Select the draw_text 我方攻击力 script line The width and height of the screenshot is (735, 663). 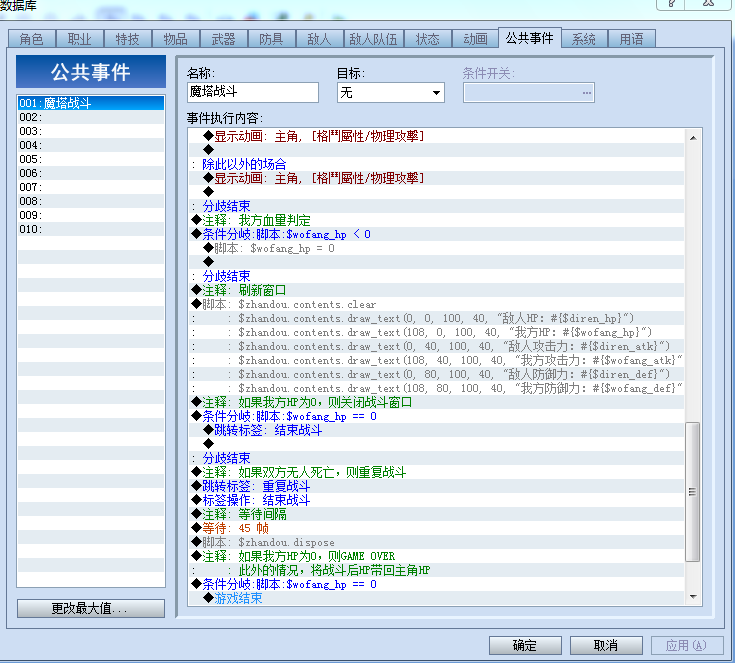436,361
